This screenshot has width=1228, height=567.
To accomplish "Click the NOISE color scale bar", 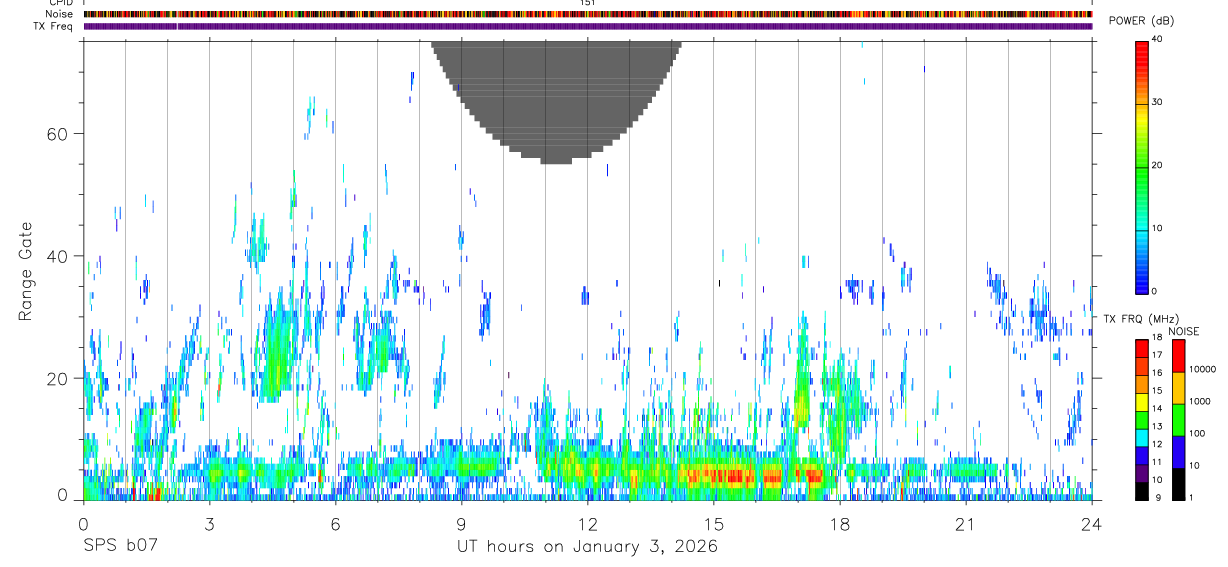I will click(1179, 419).
